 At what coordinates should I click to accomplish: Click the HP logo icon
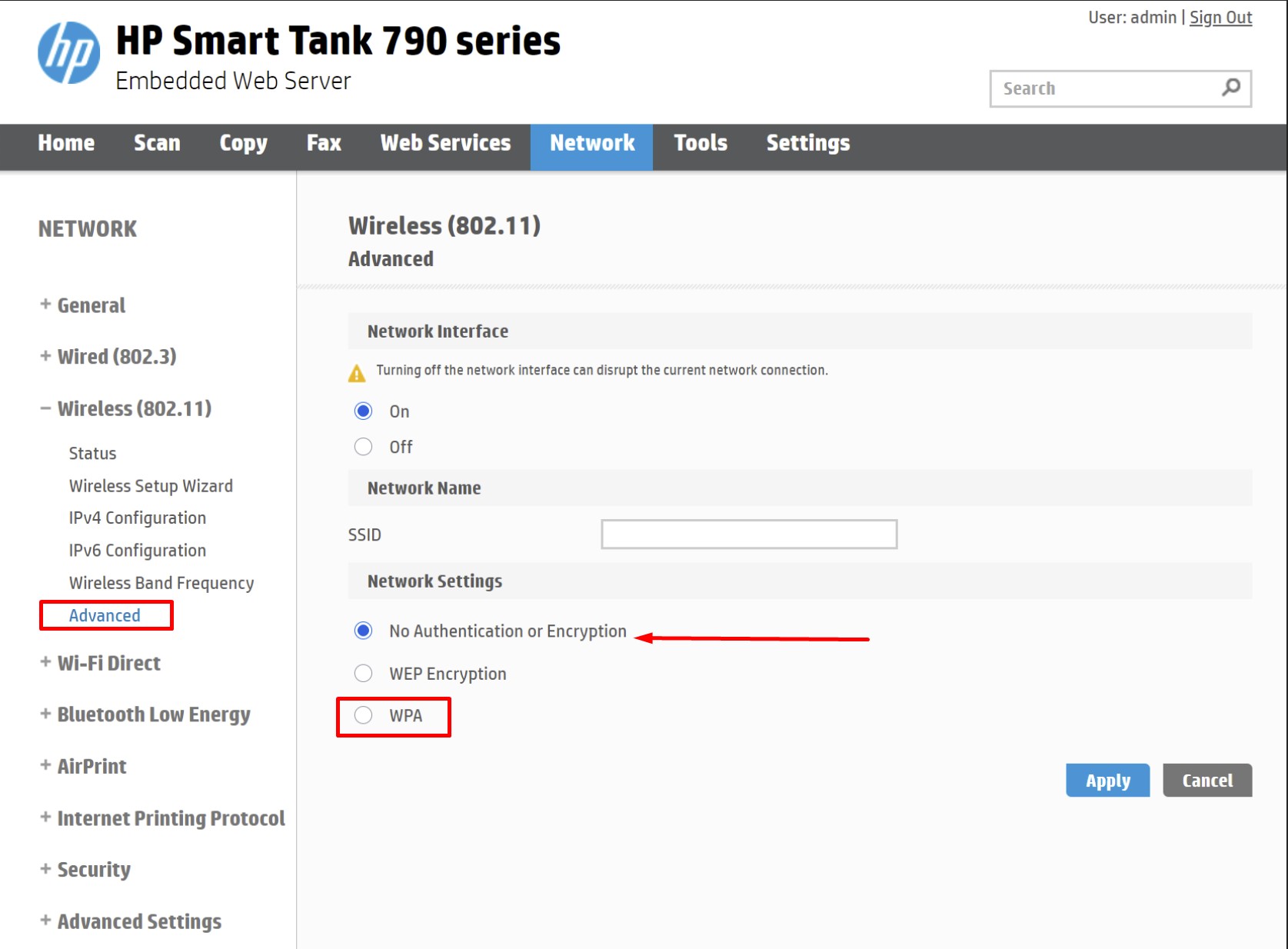click(69, 52)
